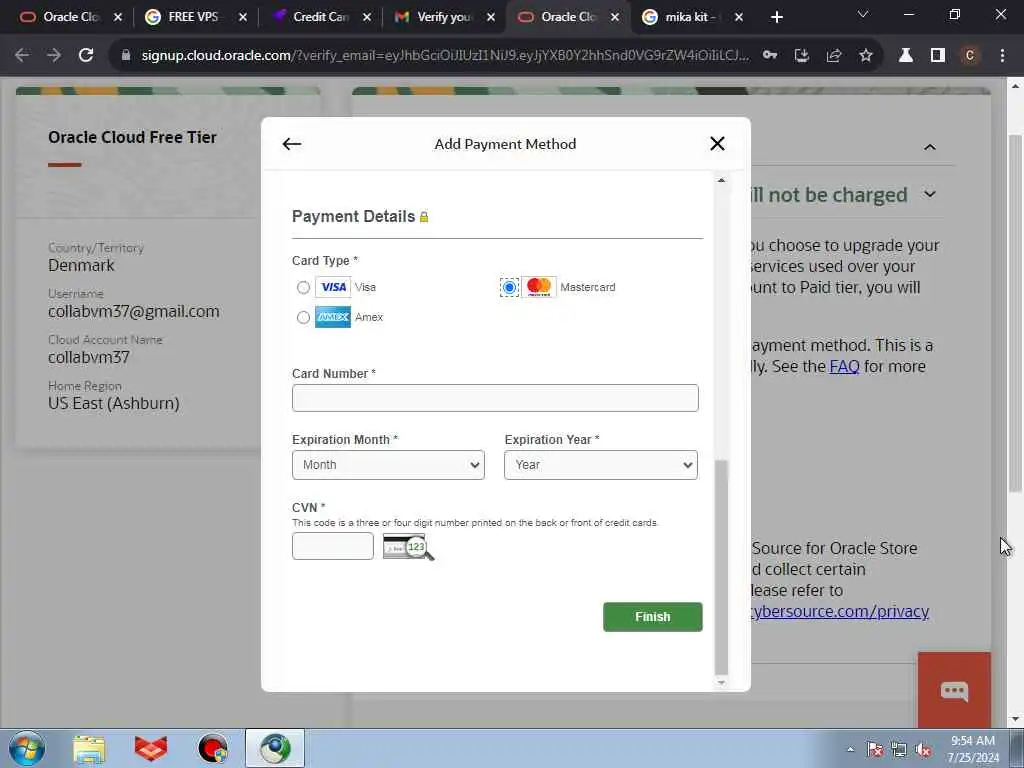Open the saved passwords key icon
The width and height of the screenshot is (1024, 768).
[770, 56]
